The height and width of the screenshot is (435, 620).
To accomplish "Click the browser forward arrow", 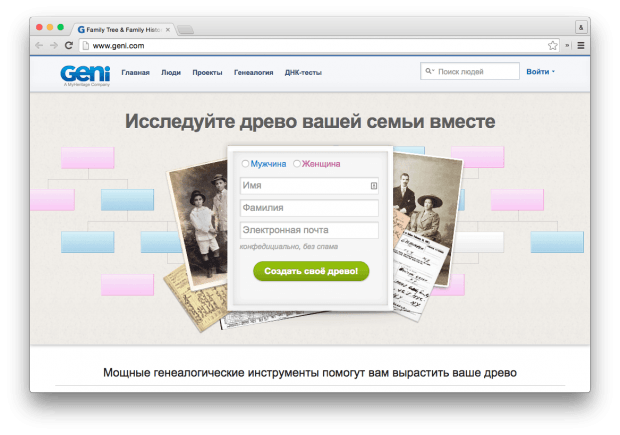I will tap(54, 45).
